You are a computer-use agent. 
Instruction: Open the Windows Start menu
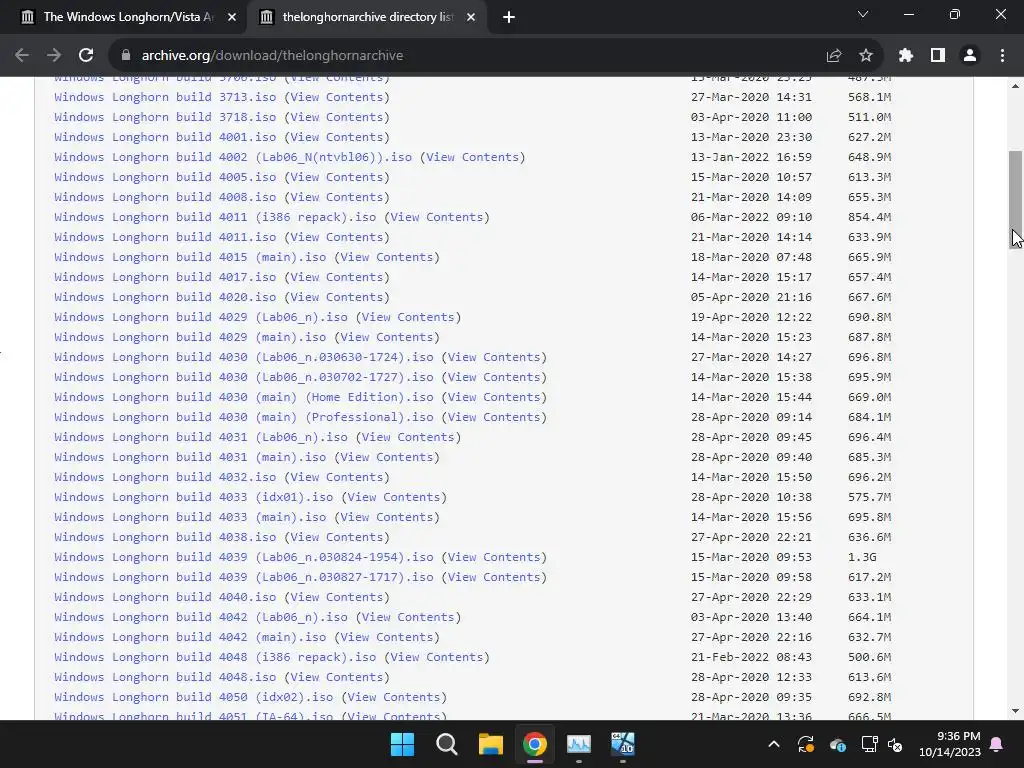[x=402, y=744]
